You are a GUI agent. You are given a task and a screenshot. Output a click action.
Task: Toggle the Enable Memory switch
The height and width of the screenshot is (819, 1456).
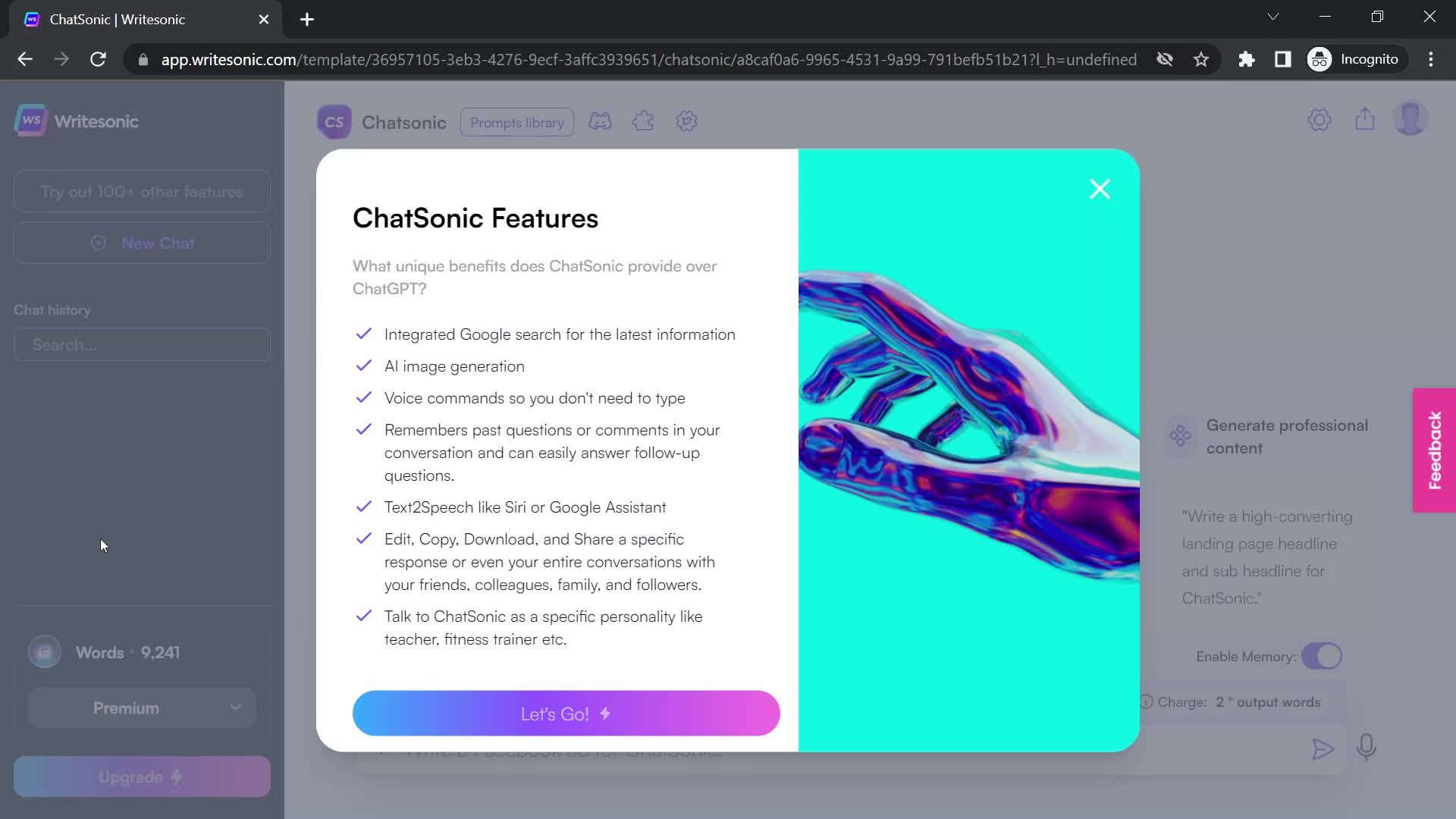1321,656
